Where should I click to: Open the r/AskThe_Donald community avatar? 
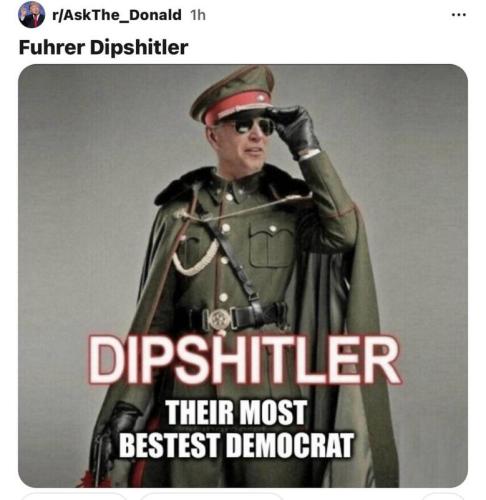click(32, 15)
